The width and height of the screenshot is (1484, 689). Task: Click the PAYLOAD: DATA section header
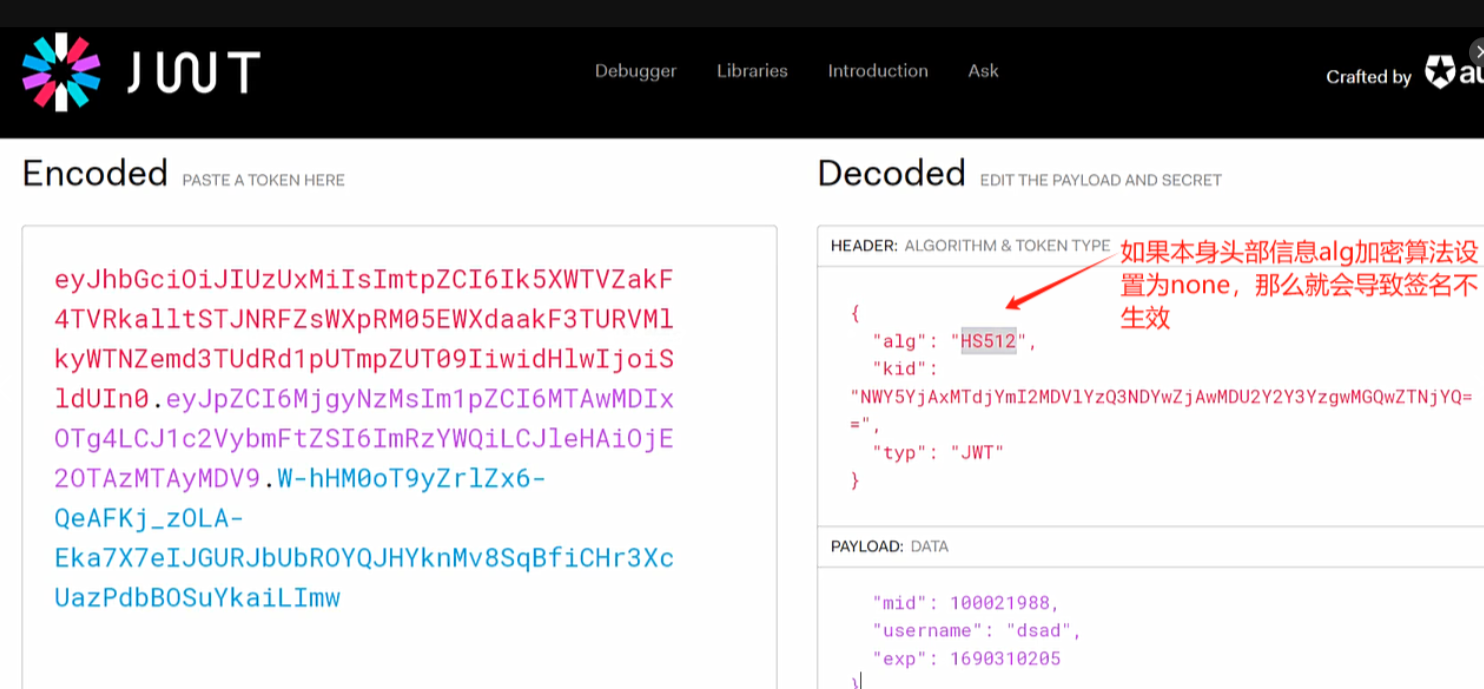pyautogui.click(x=889, y=546)
